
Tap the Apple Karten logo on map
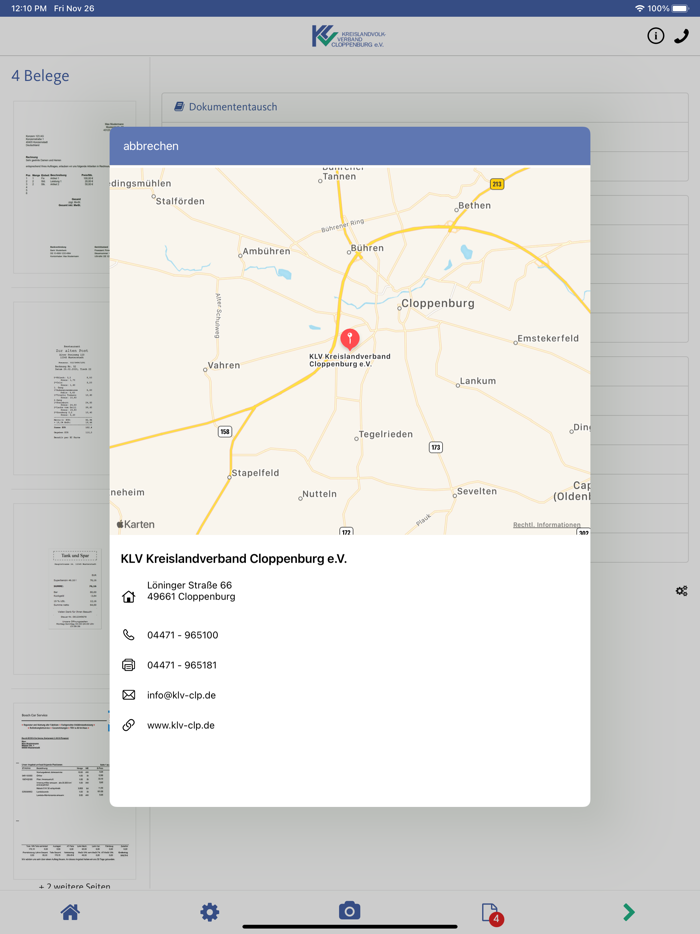(x=135, y=524)
